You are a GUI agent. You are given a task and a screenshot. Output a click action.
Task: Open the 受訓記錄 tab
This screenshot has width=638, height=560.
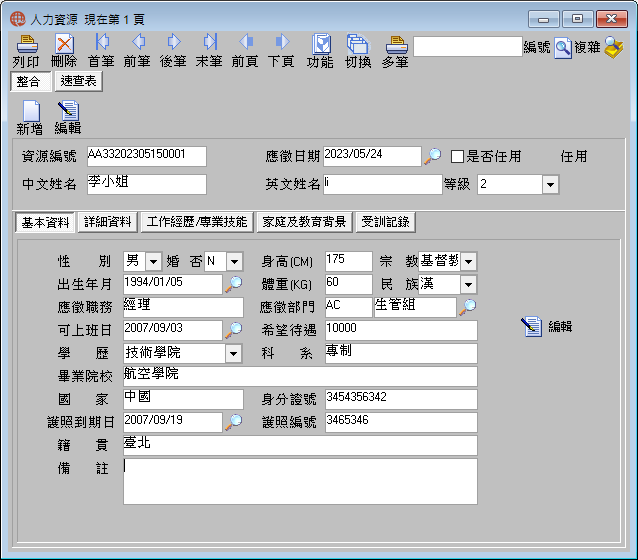[x=385, y=222]
